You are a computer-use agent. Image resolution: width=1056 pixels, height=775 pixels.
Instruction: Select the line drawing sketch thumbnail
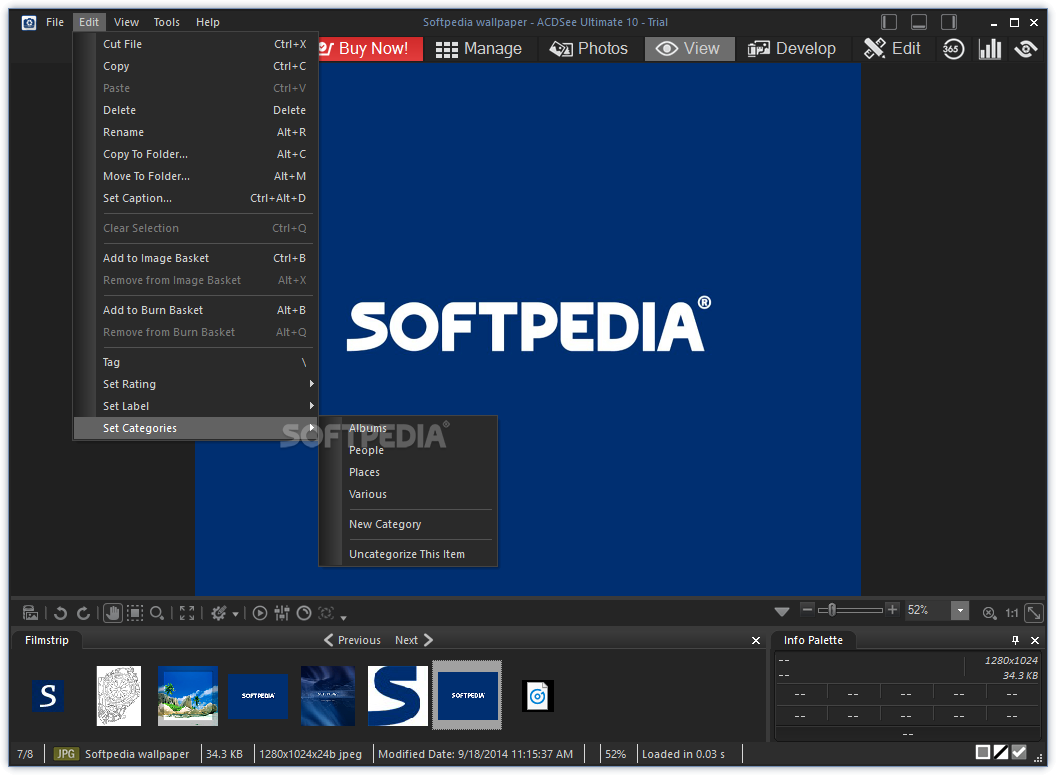tap(119, 696)
